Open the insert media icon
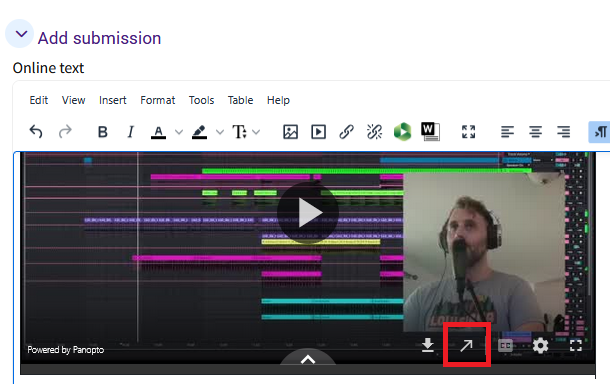Screen dimensions: 610x384 (319, 132)
